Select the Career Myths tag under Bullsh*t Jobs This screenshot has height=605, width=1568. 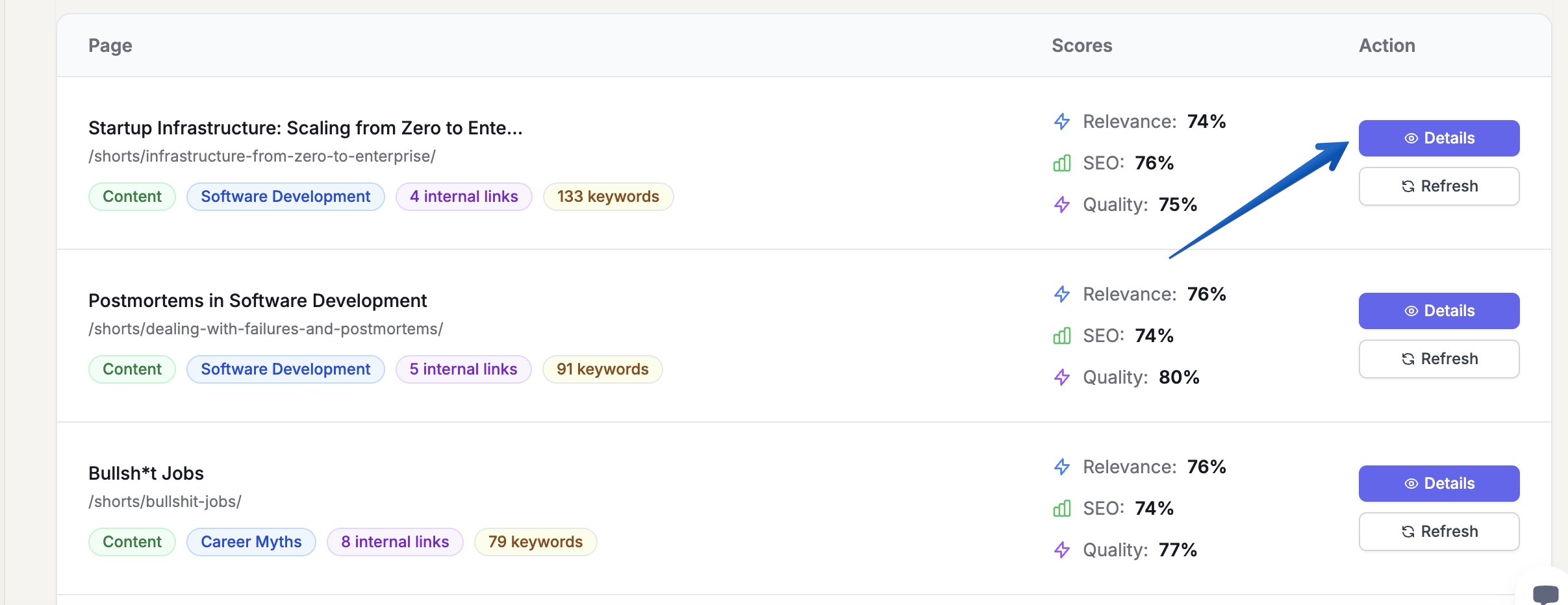coord(251,541)
